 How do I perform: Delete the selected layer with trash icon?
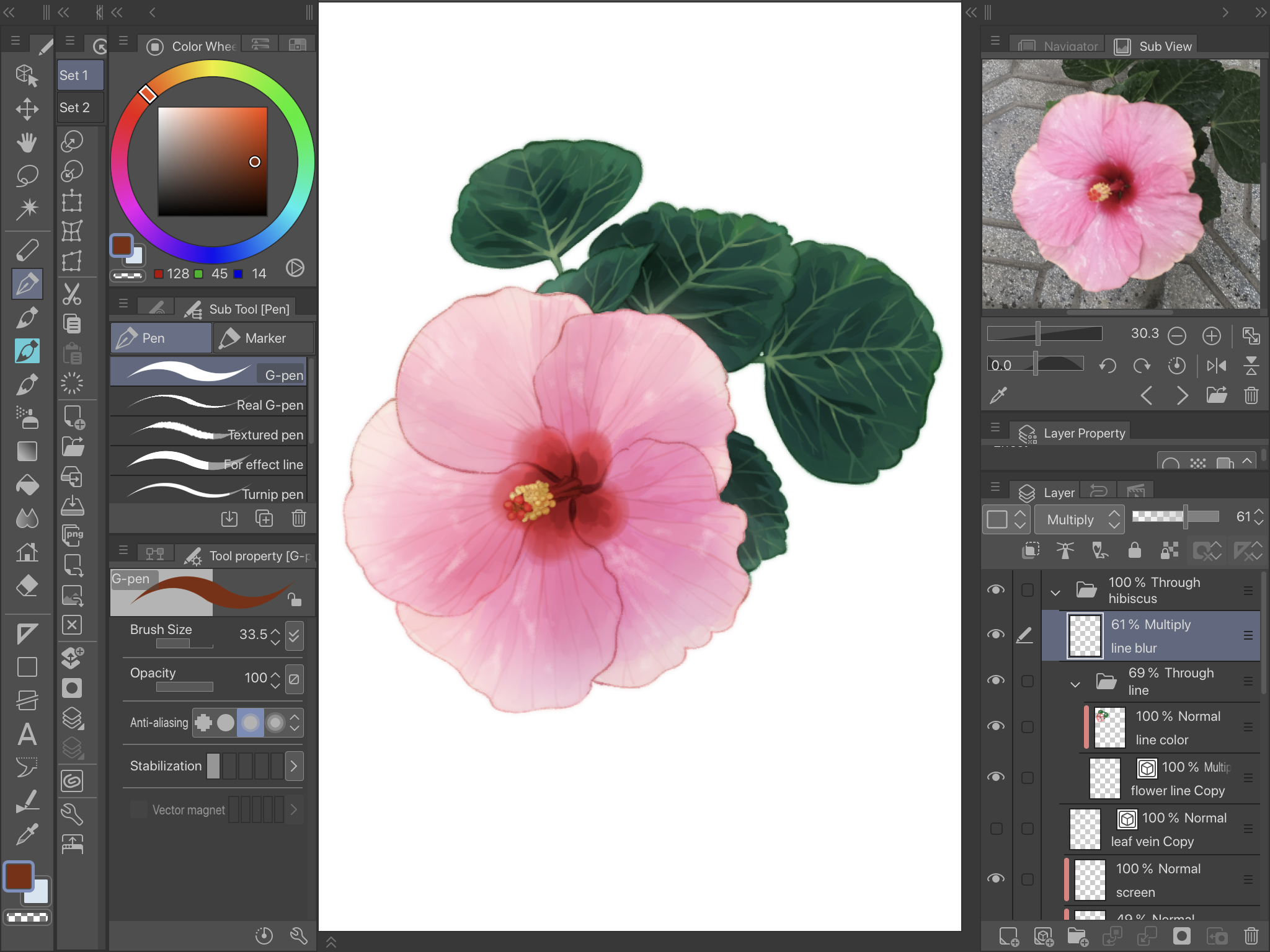(x=1251, y=935)
